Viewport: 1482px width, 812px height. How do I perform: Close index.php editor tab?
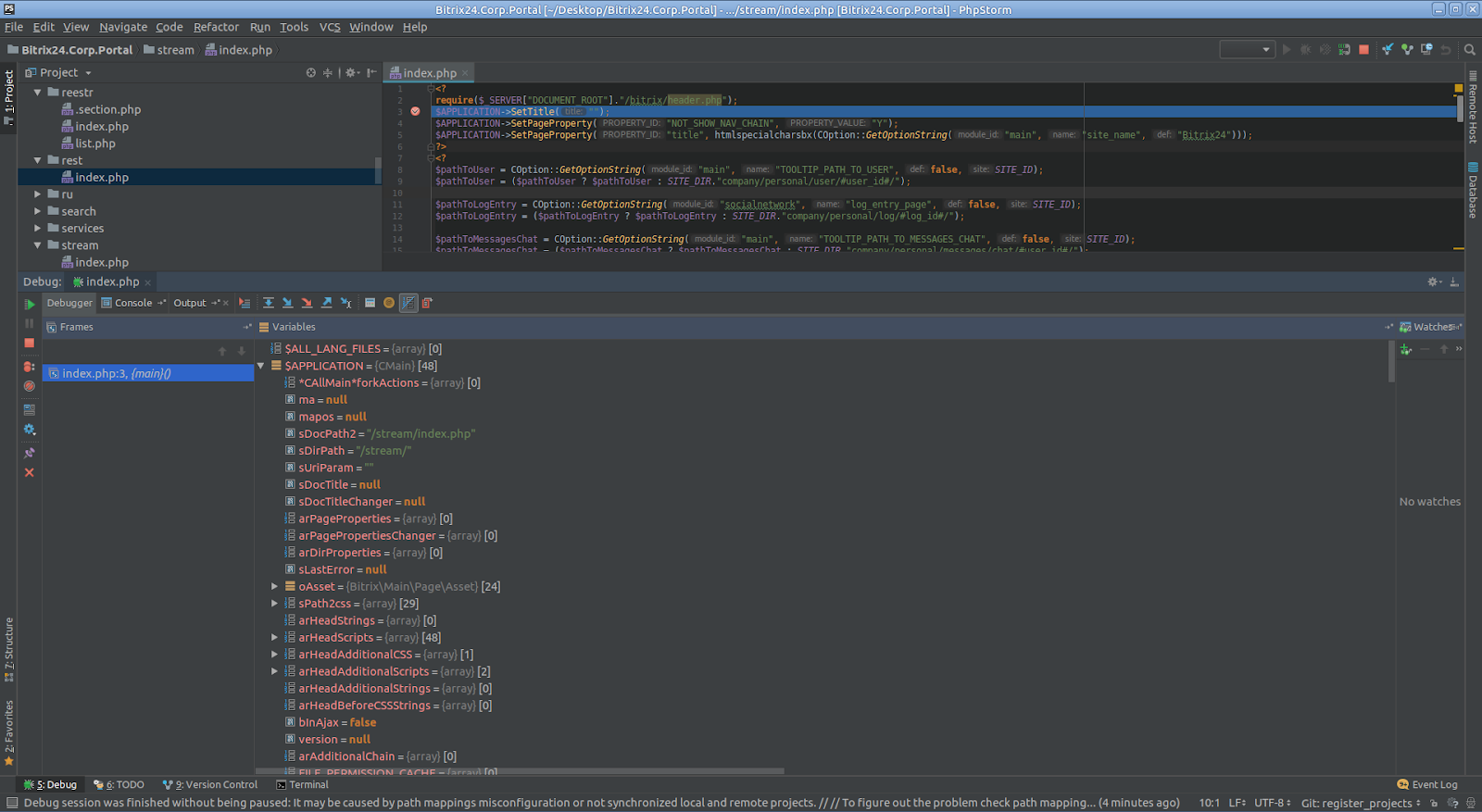point(465,73)
